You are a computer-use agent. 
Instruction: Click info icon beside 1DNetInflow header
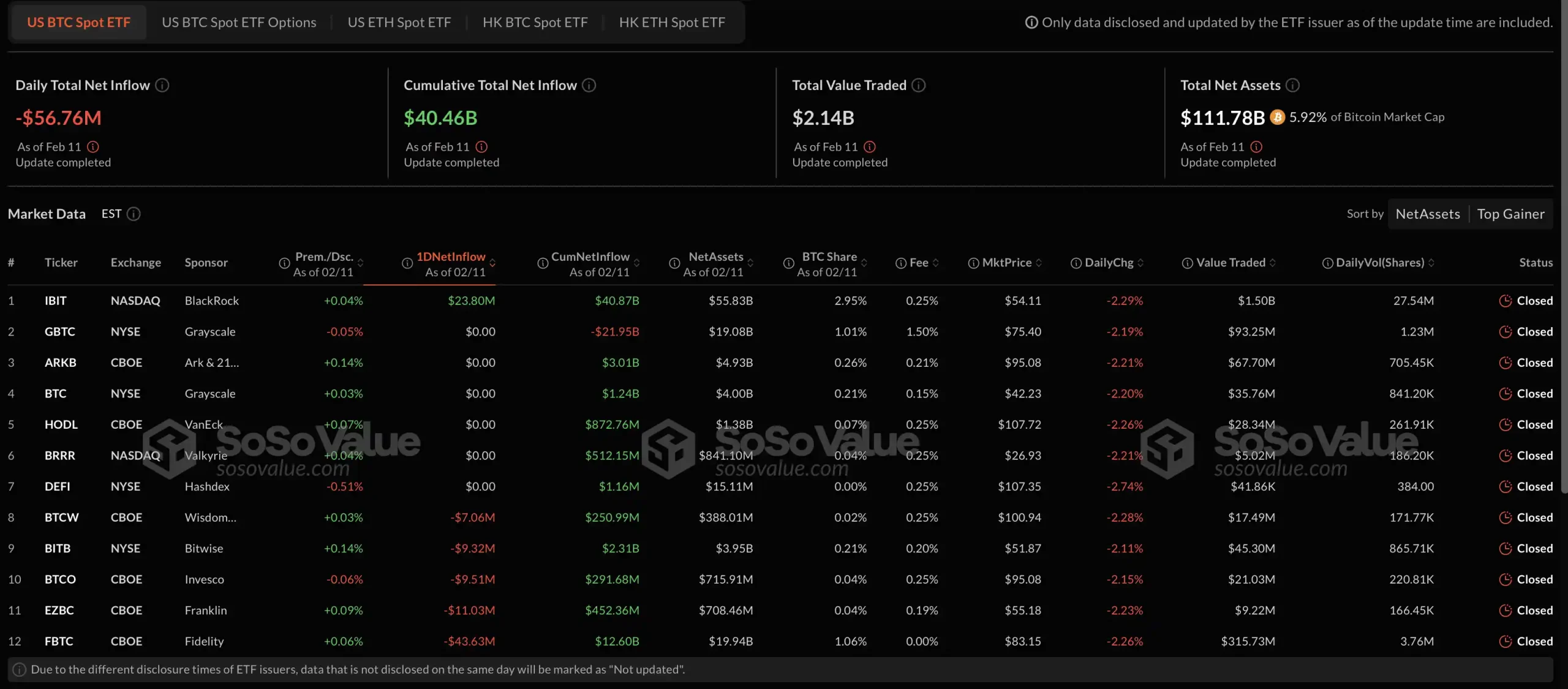coord(407,263)
